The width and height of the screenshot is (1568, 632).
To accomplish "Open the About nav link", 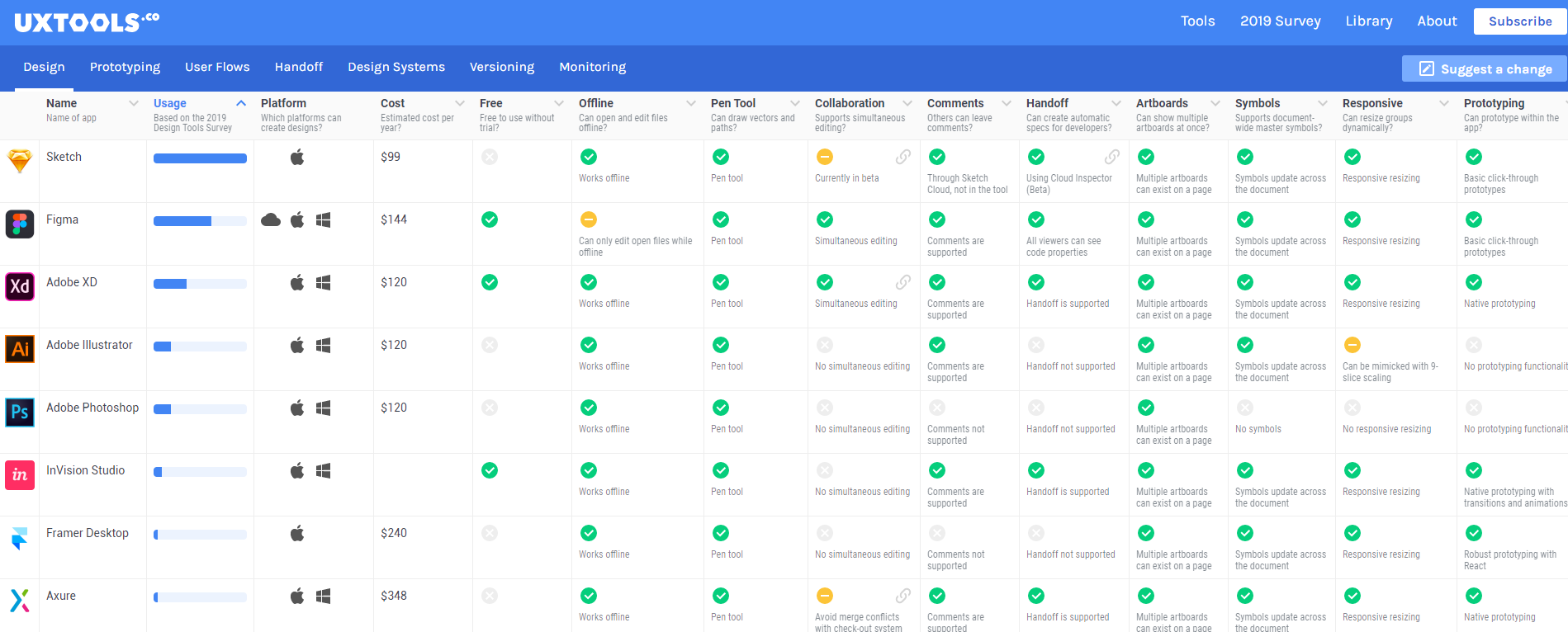I will click(x=1437, y=21).
